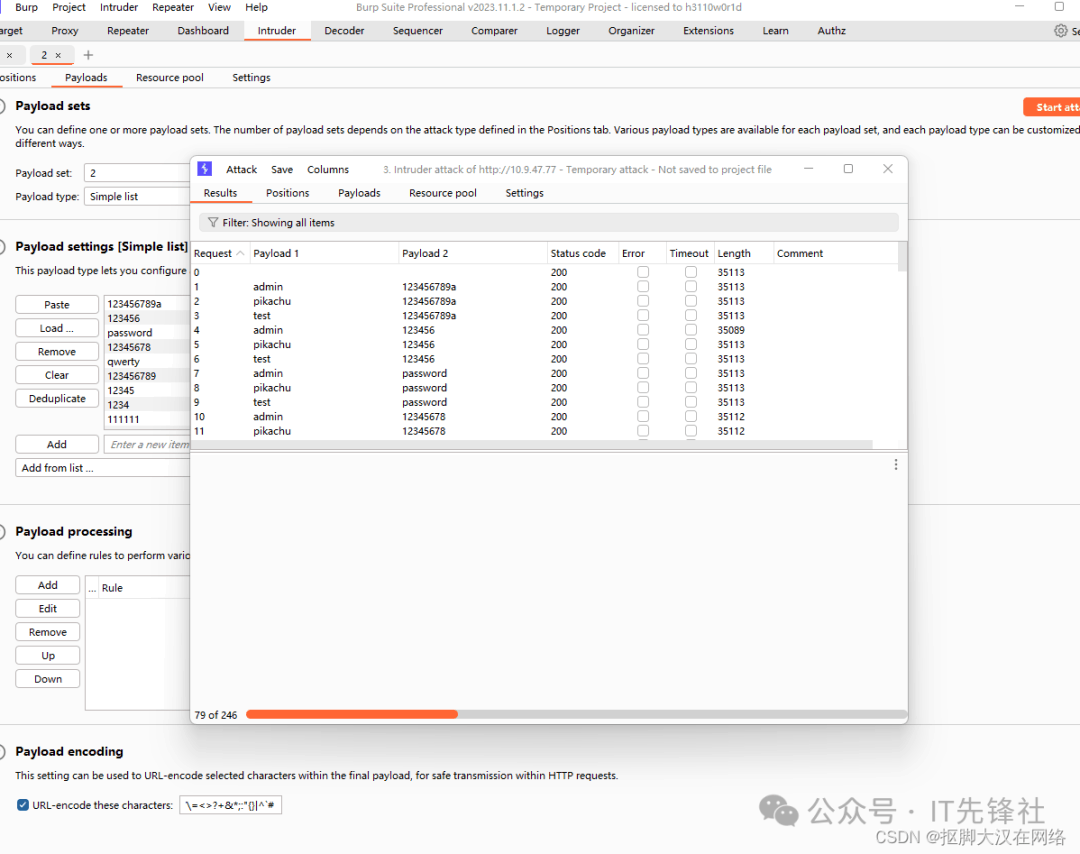1080x854 pixels.
Task: Switch to the Decoder tab
Action: 344,31
